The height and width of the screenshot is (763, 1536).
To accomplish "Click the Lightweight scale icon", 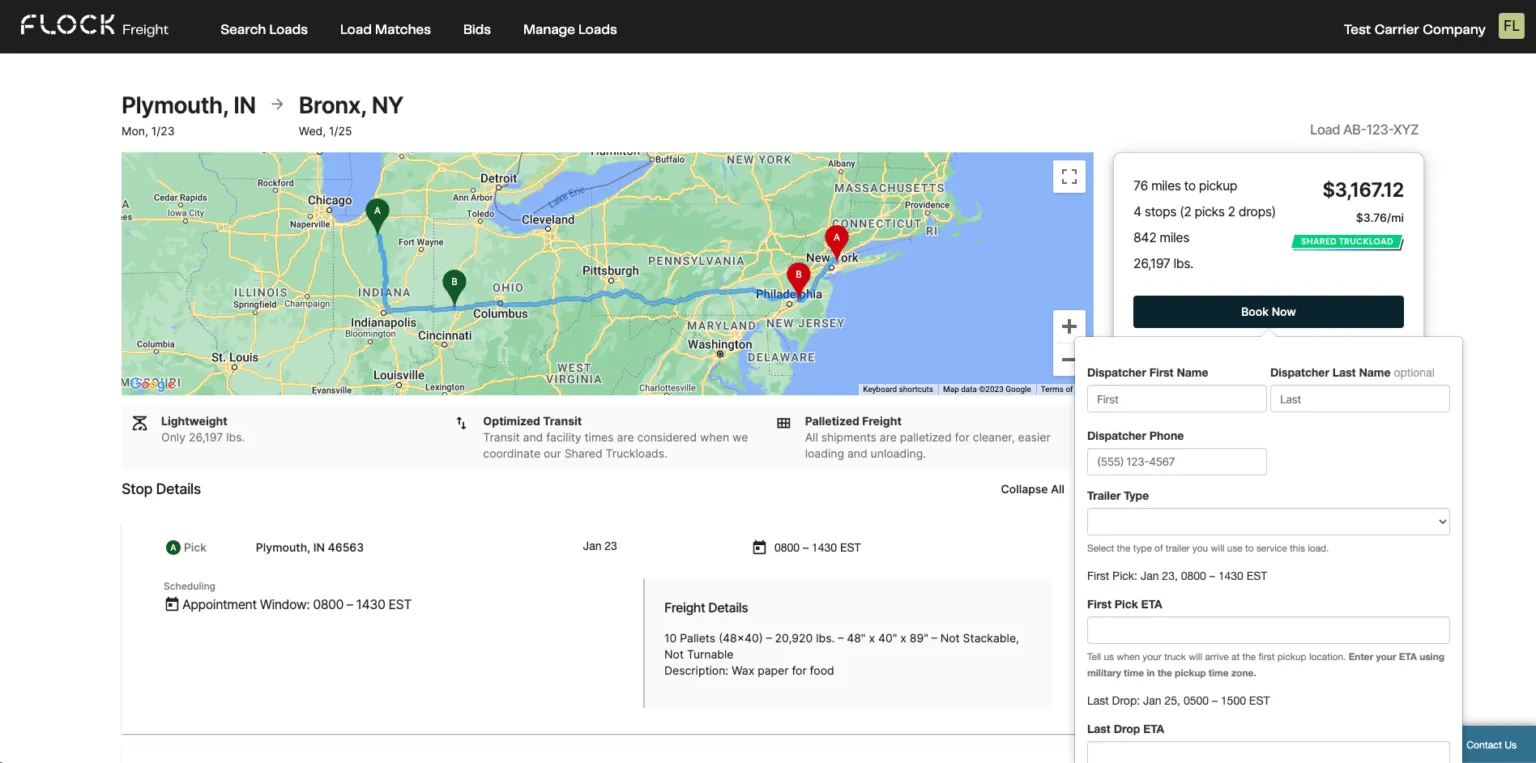I will (140, 423).
